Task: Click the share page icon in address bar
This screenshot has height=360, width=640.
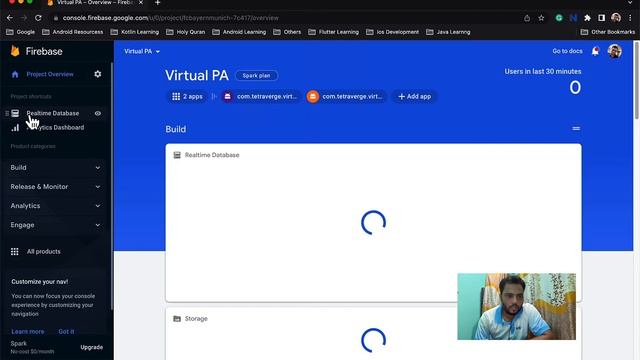Action: [x=527, y=18]
